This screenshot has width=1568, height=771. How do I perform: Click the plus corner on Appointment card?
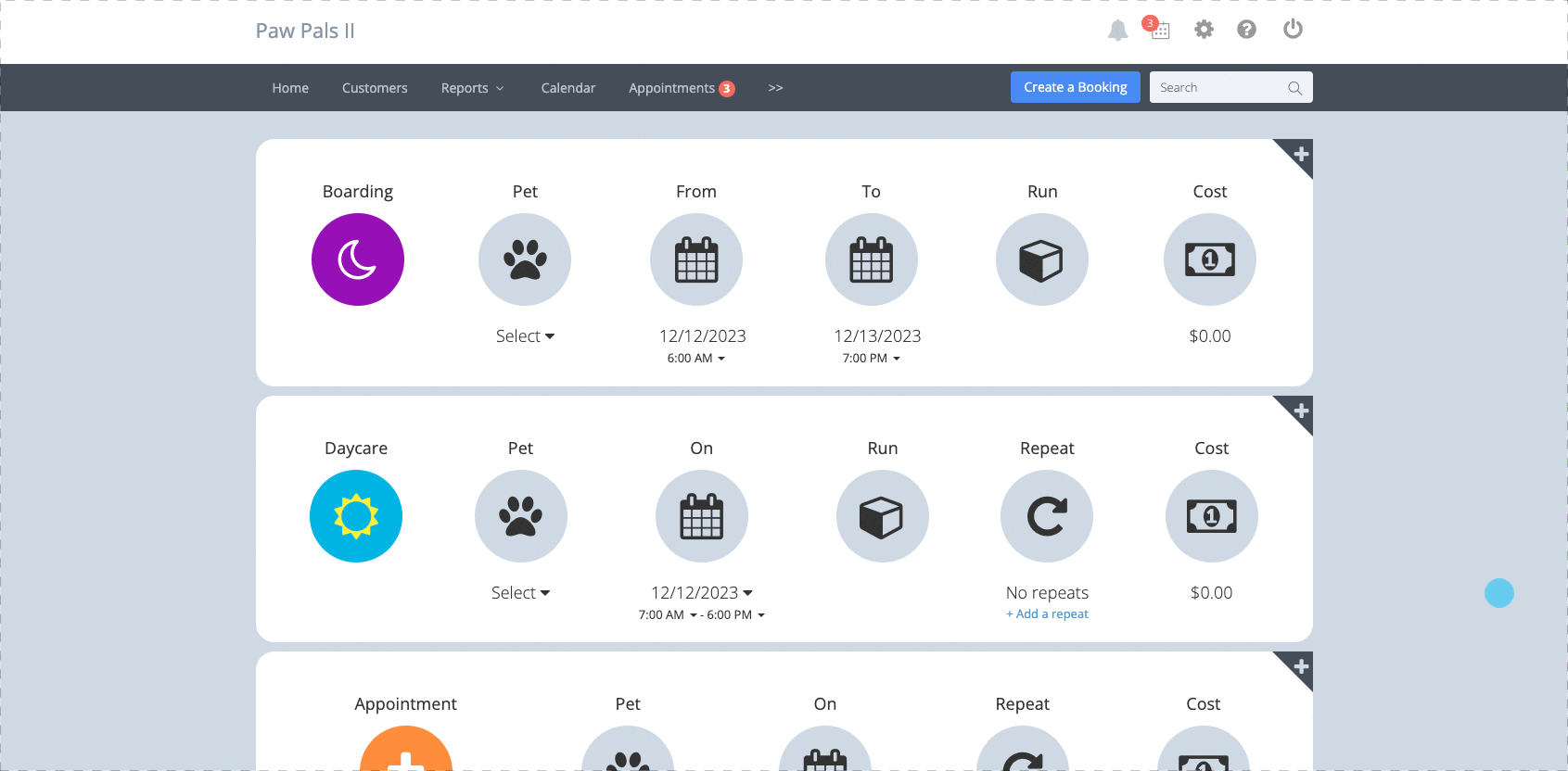pos(1300,665)
